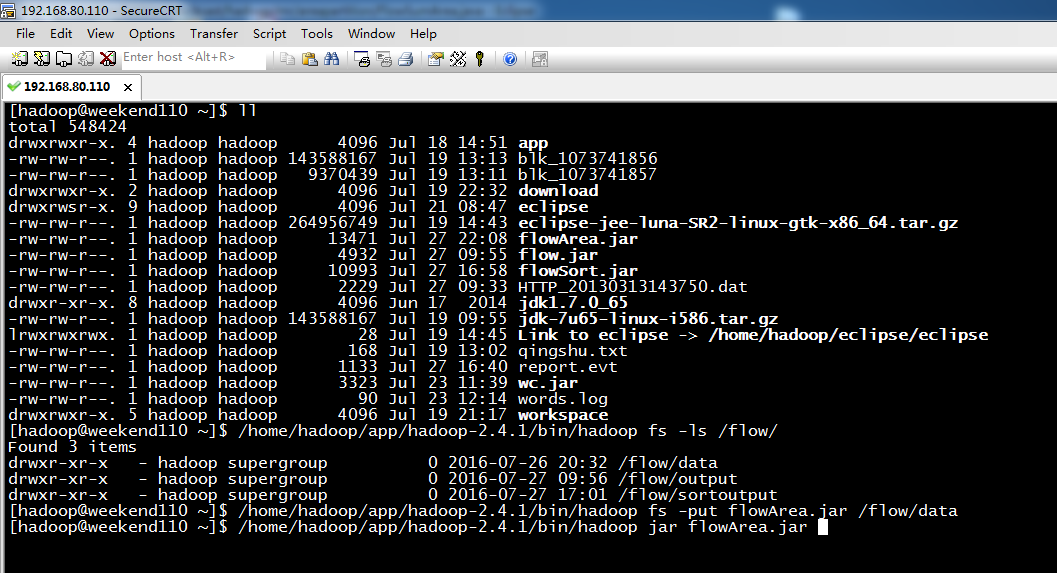Click the Connect in Tab icon
Viewport: 1057px width, 573px height.
63,59
